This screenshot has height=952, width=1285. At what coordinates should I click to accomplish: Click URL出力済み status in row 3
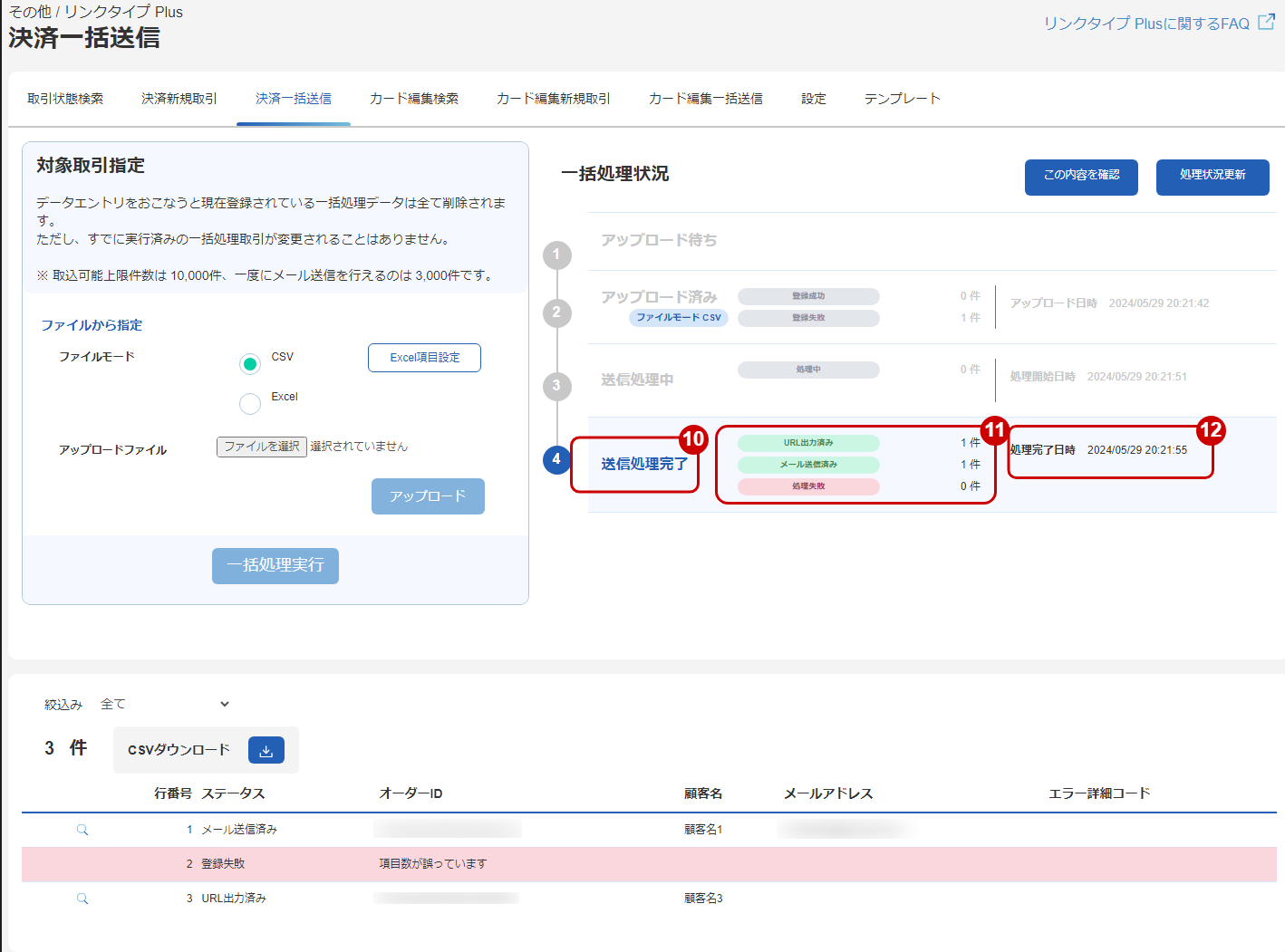pyautogui.click(x=234, y=899)
